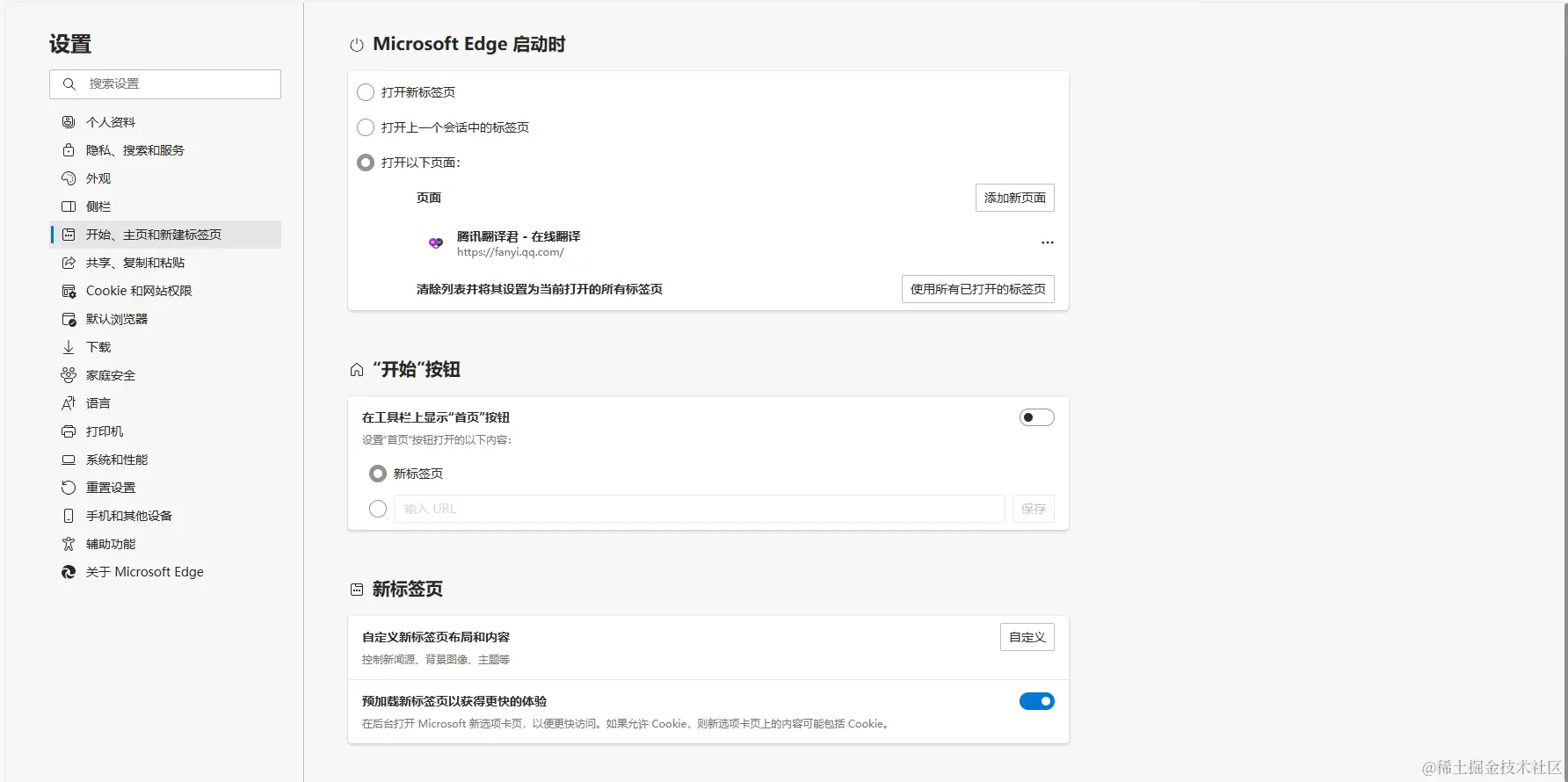This screenshot has height=782, width=1568.
Task: Open 默认浏览器 settings
Action: coord(165,319)
